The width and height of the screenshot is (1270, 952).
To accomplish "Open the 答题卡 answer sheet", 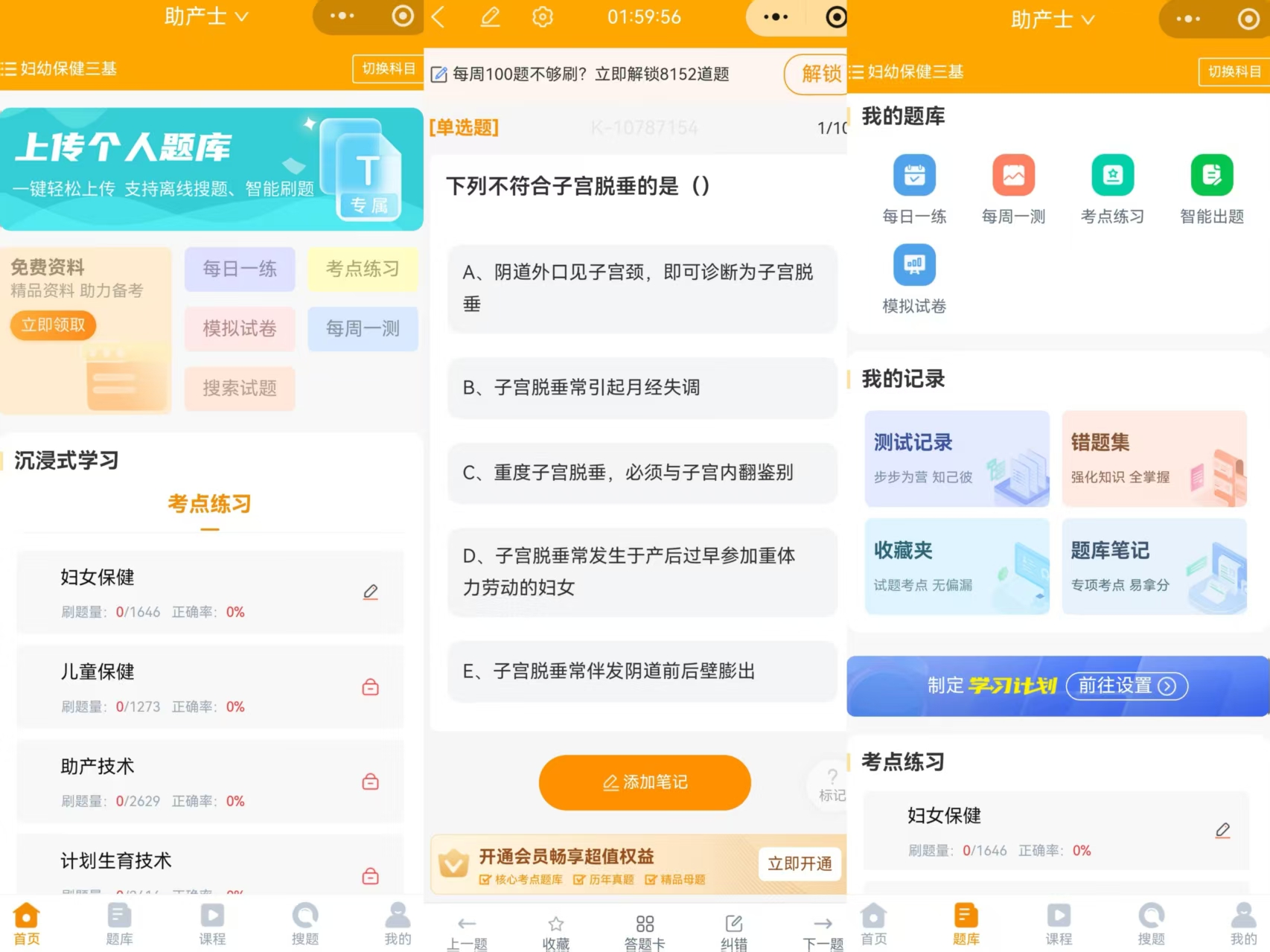I will (x=645, y=933).
